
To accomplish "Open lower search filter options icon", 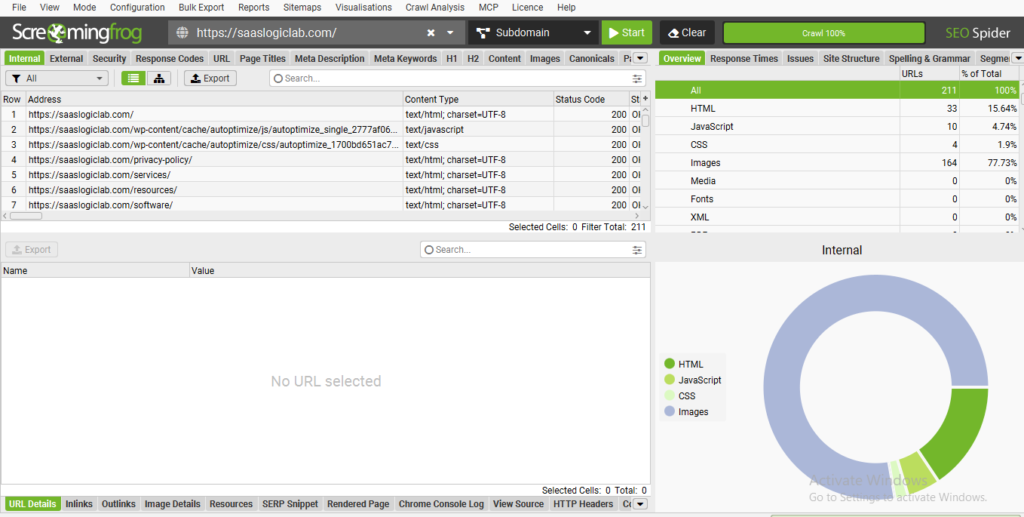I will pos(637,250).
